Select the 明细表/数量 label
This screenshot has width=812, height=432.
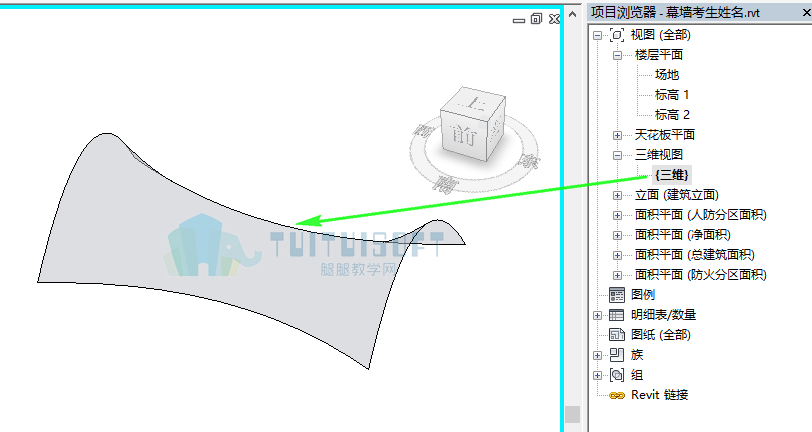point(663,314)
